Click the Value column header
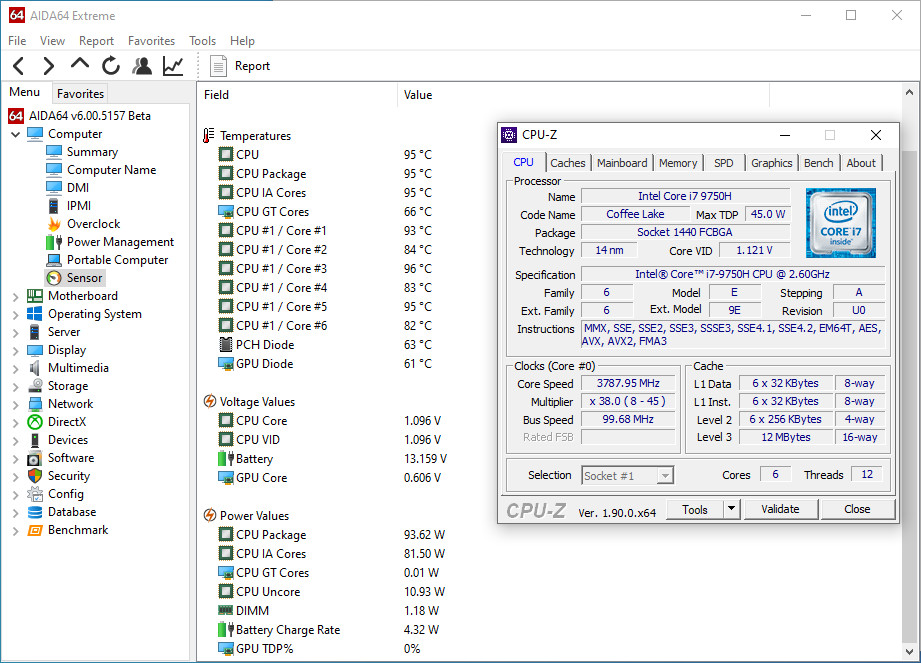The height and width of the screenshot is (663, 921). click(583, 95)
